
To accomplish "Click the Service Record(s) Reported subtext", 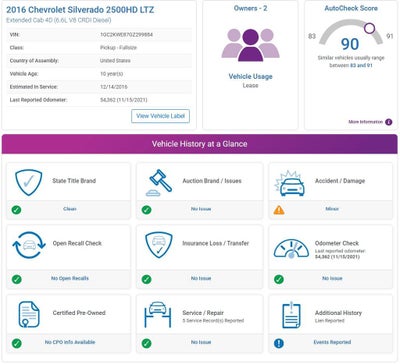I will point(213,321).
